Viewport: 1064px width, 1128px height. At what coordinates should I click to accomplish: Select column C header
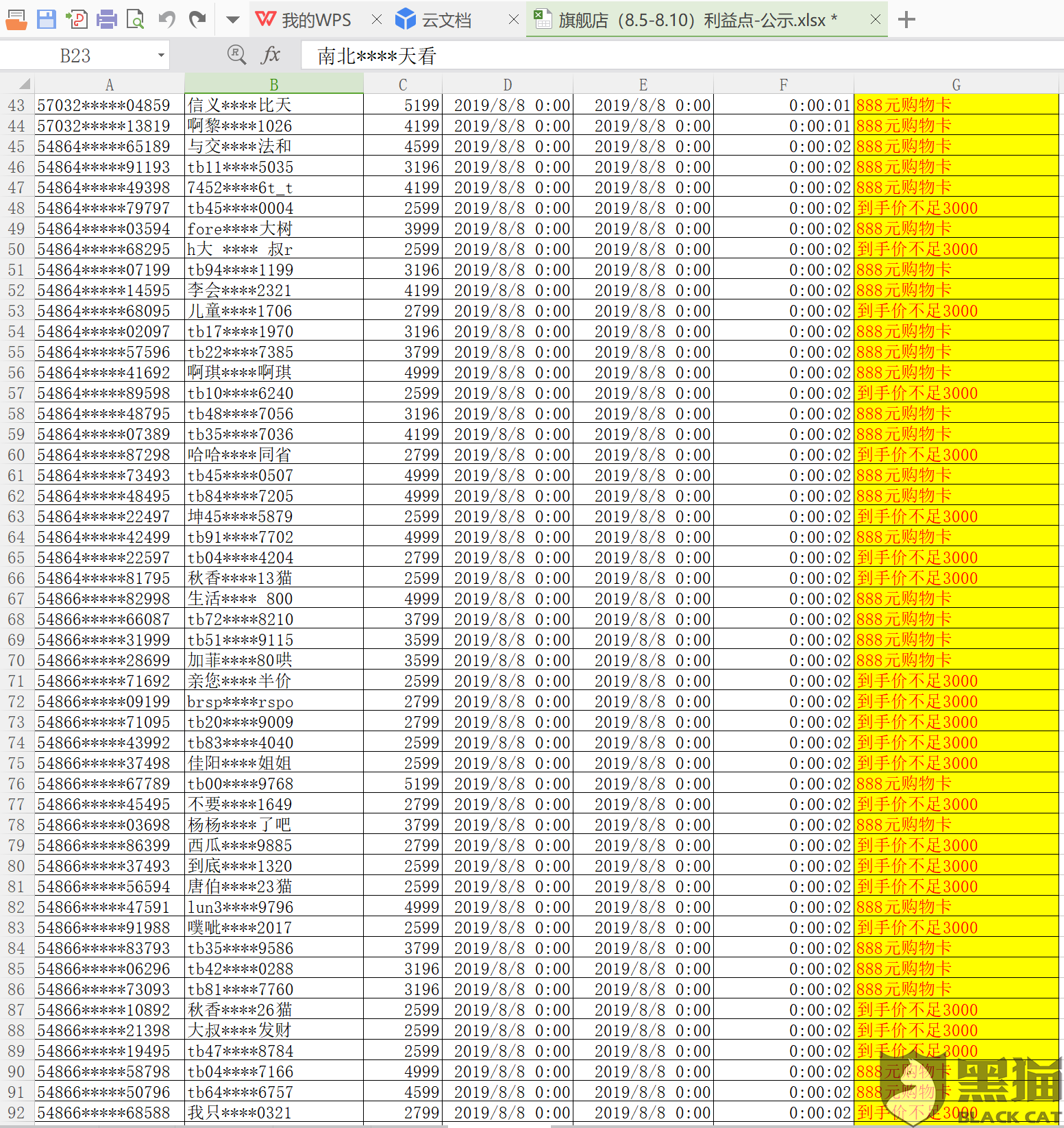403,84
